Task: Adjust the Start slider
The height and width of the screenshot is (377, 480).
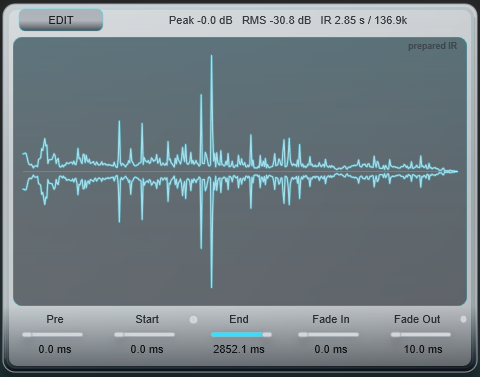Action: pyautogui.click(x=144, y=334)
